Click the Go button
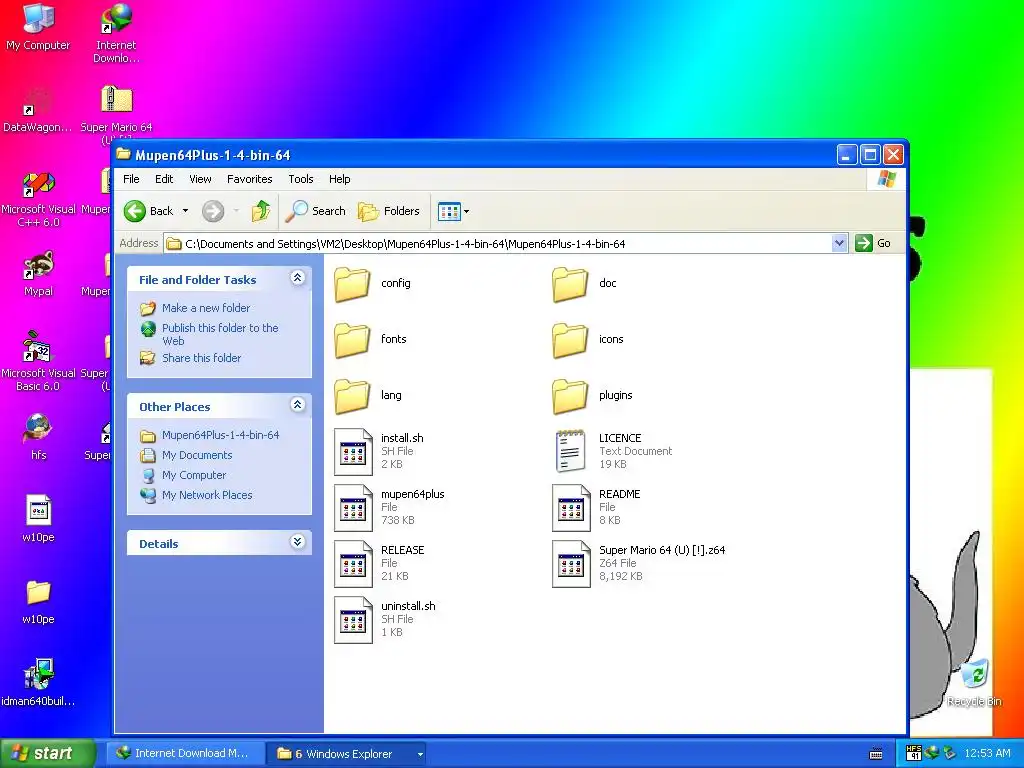Image resolution: width=1024 pixels, height=768 pixels. (873, 244)
